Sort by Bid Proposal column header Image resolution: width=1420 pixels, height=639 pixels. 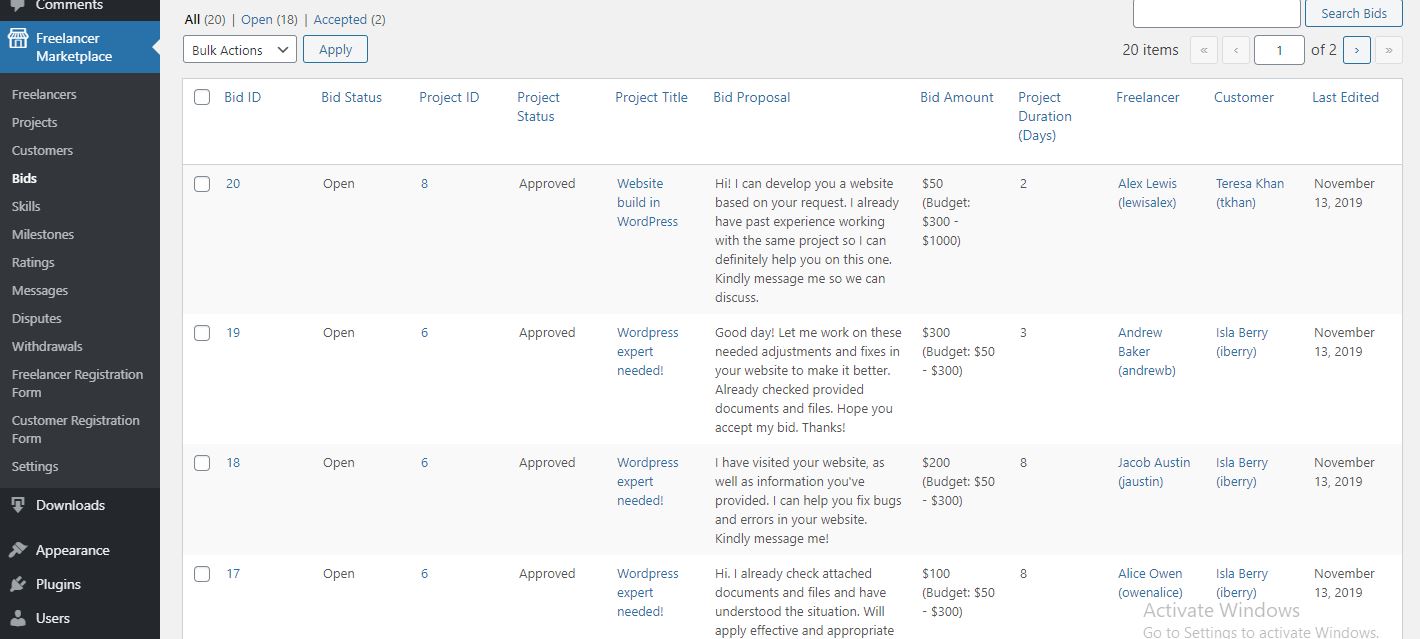(751, 97)
